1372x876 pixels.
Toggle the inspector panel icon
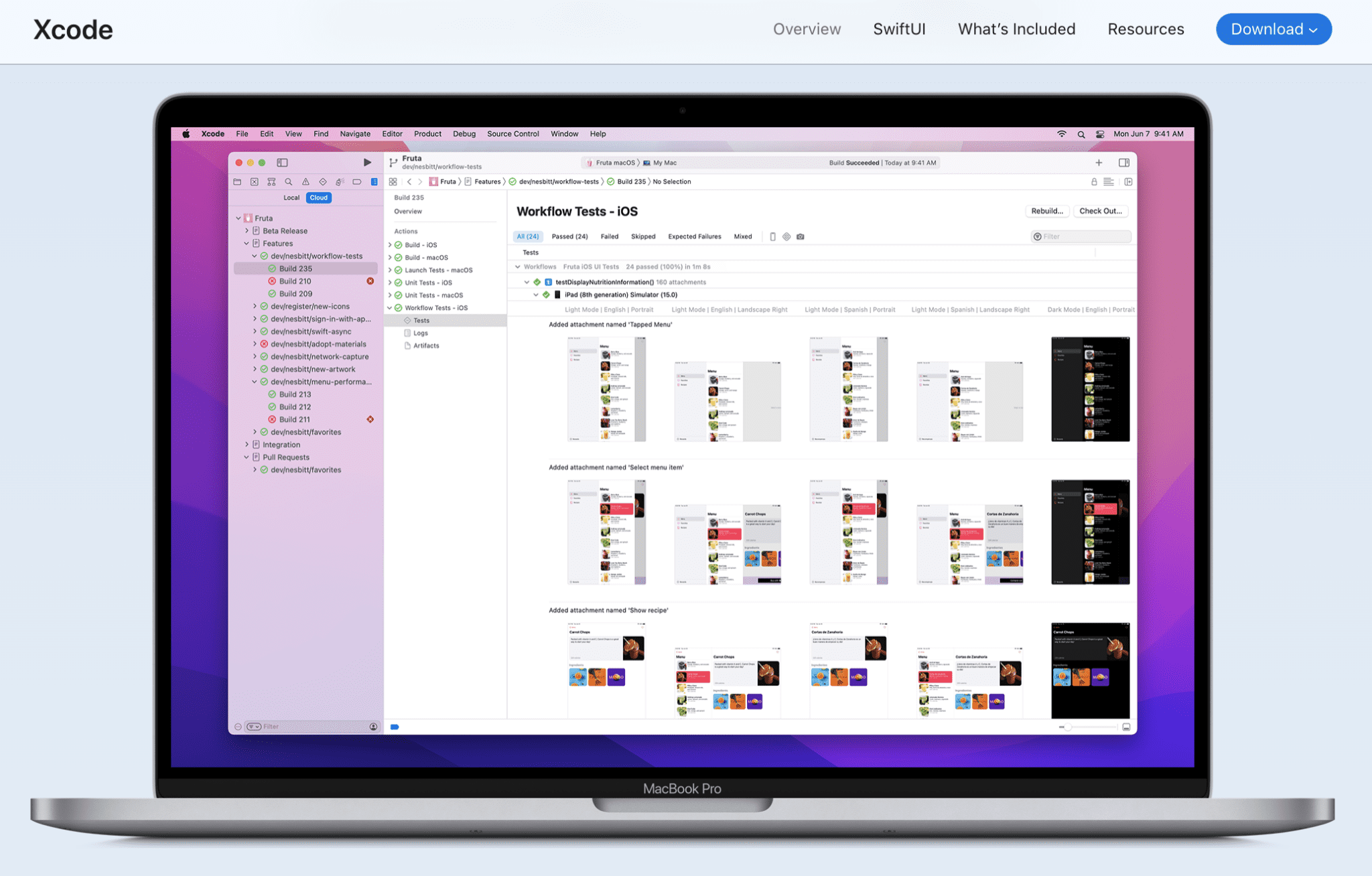coord(1123,162)
